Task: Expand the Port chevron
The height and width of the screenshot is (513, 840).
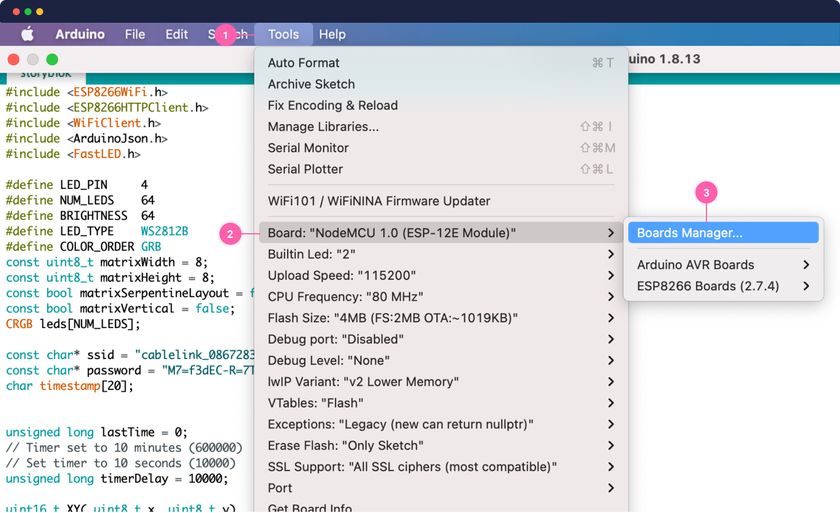Action: tap(611, 488)
